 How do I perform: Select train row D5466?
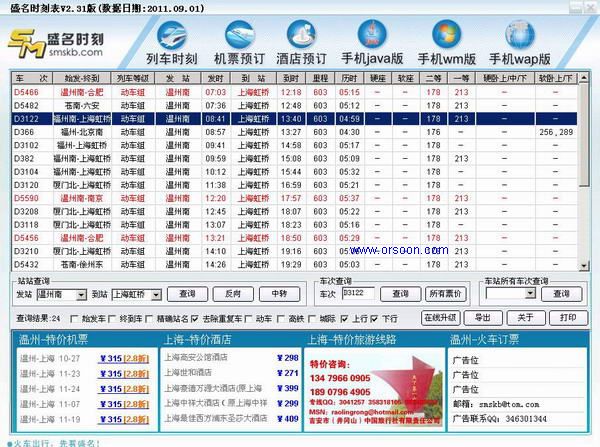pyautogui.click(x=295, y=92)
